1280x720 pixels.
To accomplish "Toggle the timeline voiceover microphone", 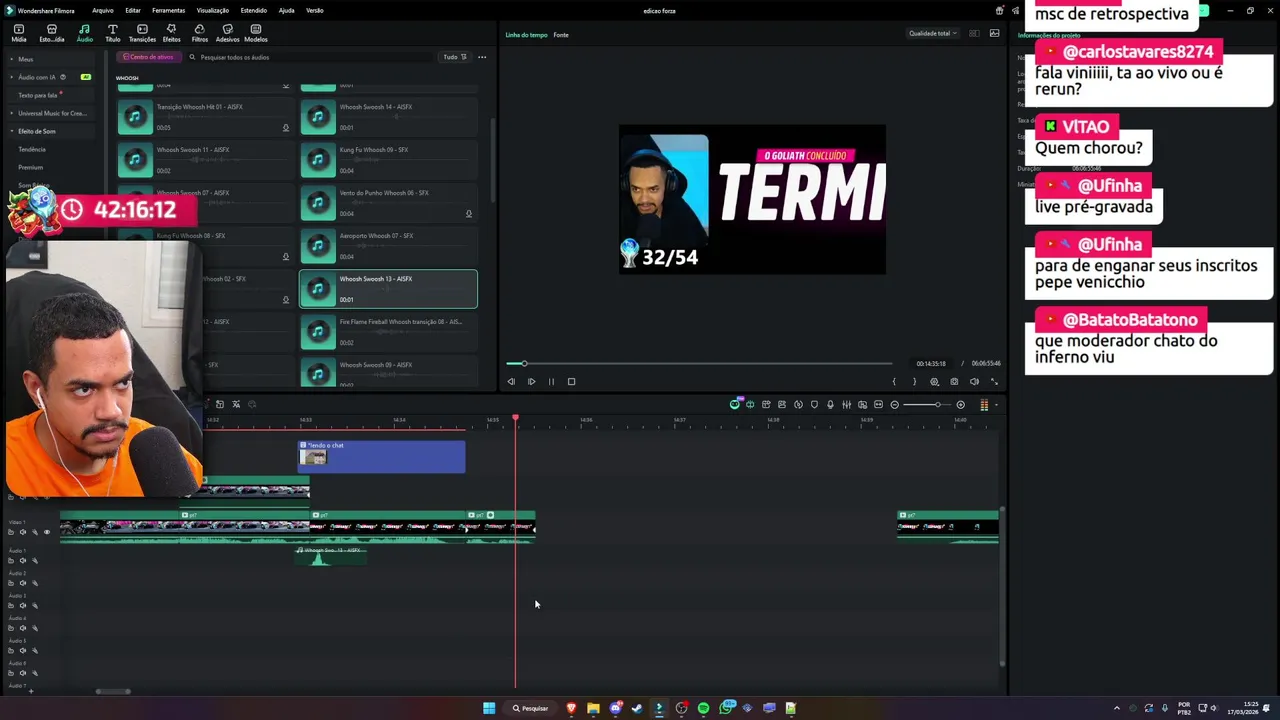I will (x=830, y=404).
